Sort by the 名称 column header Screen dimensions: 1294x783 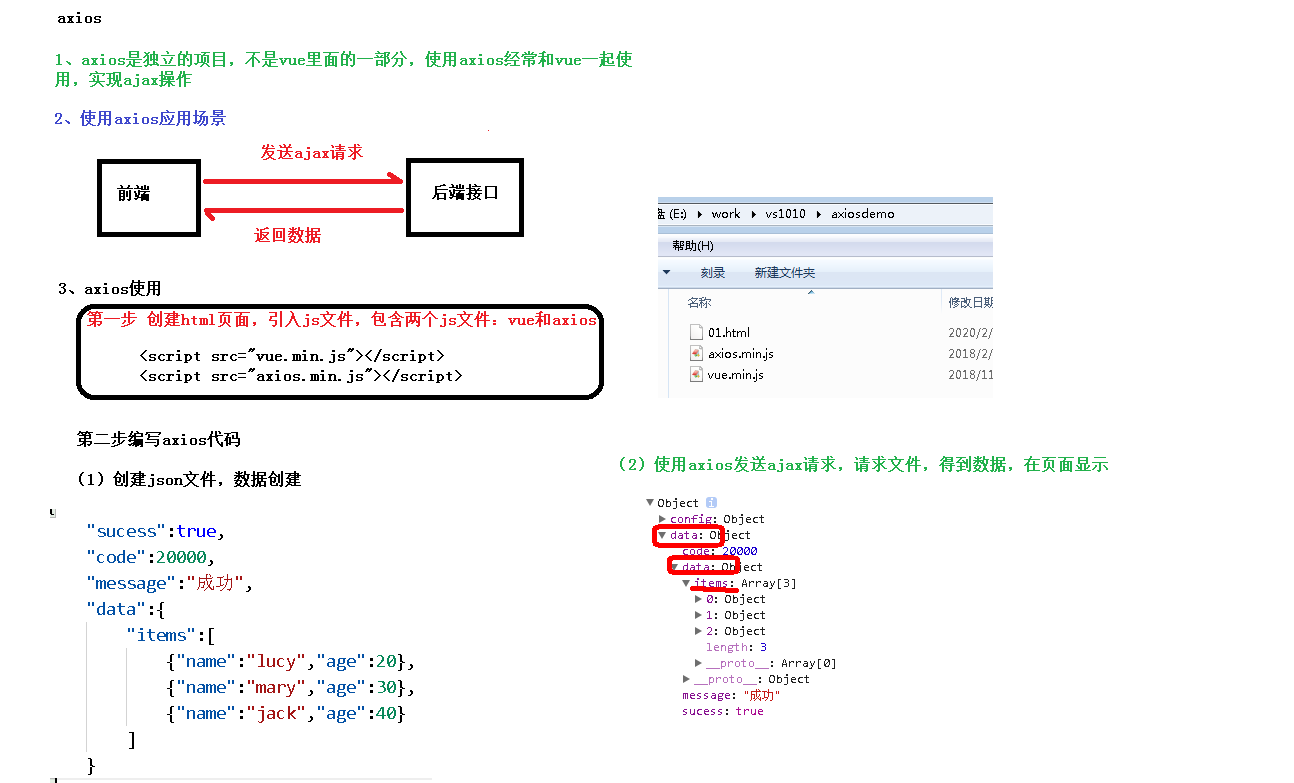699,302
